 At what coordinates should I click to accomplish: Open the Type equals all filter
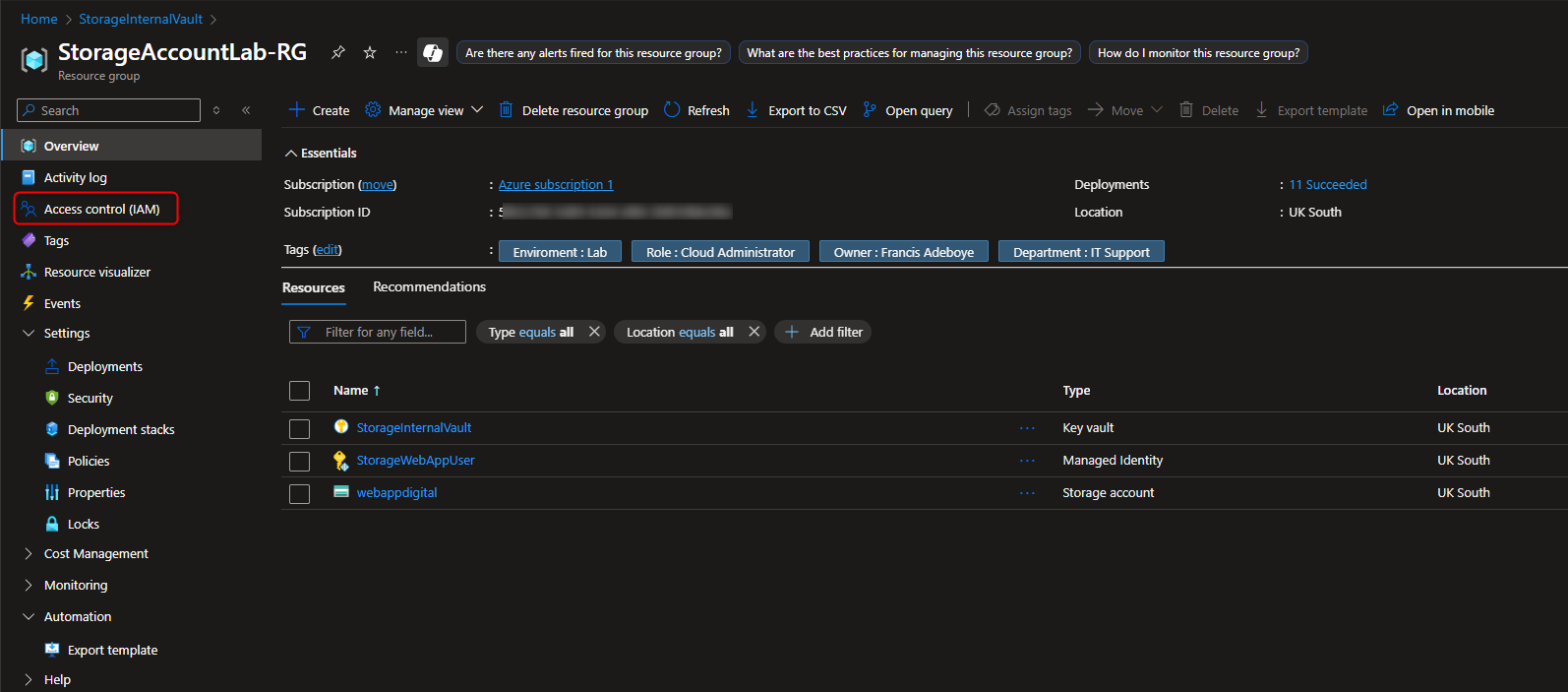coord(531,332)
